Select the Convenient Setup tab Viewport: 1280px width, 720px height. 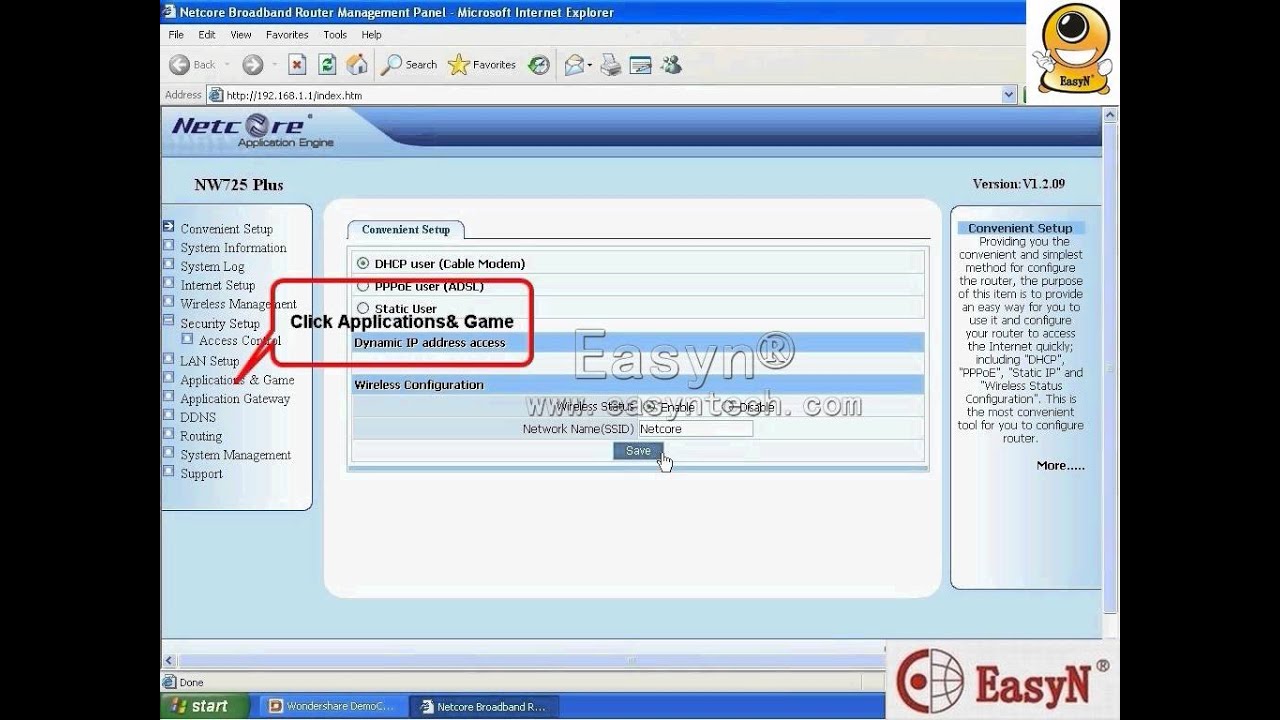(406, 229)
